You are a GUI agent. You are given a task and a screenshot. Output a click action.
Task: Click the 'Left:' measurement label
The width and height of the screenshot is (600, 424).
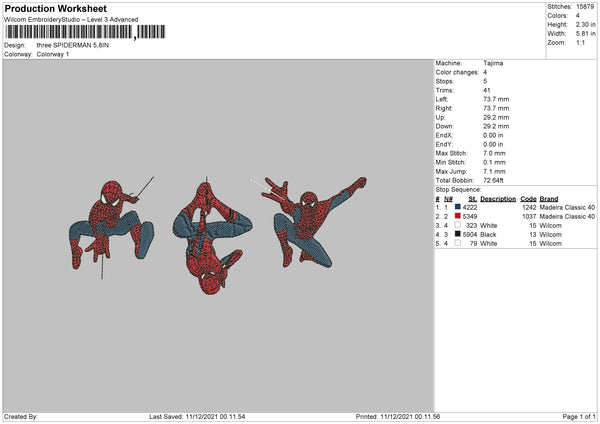tap(442, 99)
